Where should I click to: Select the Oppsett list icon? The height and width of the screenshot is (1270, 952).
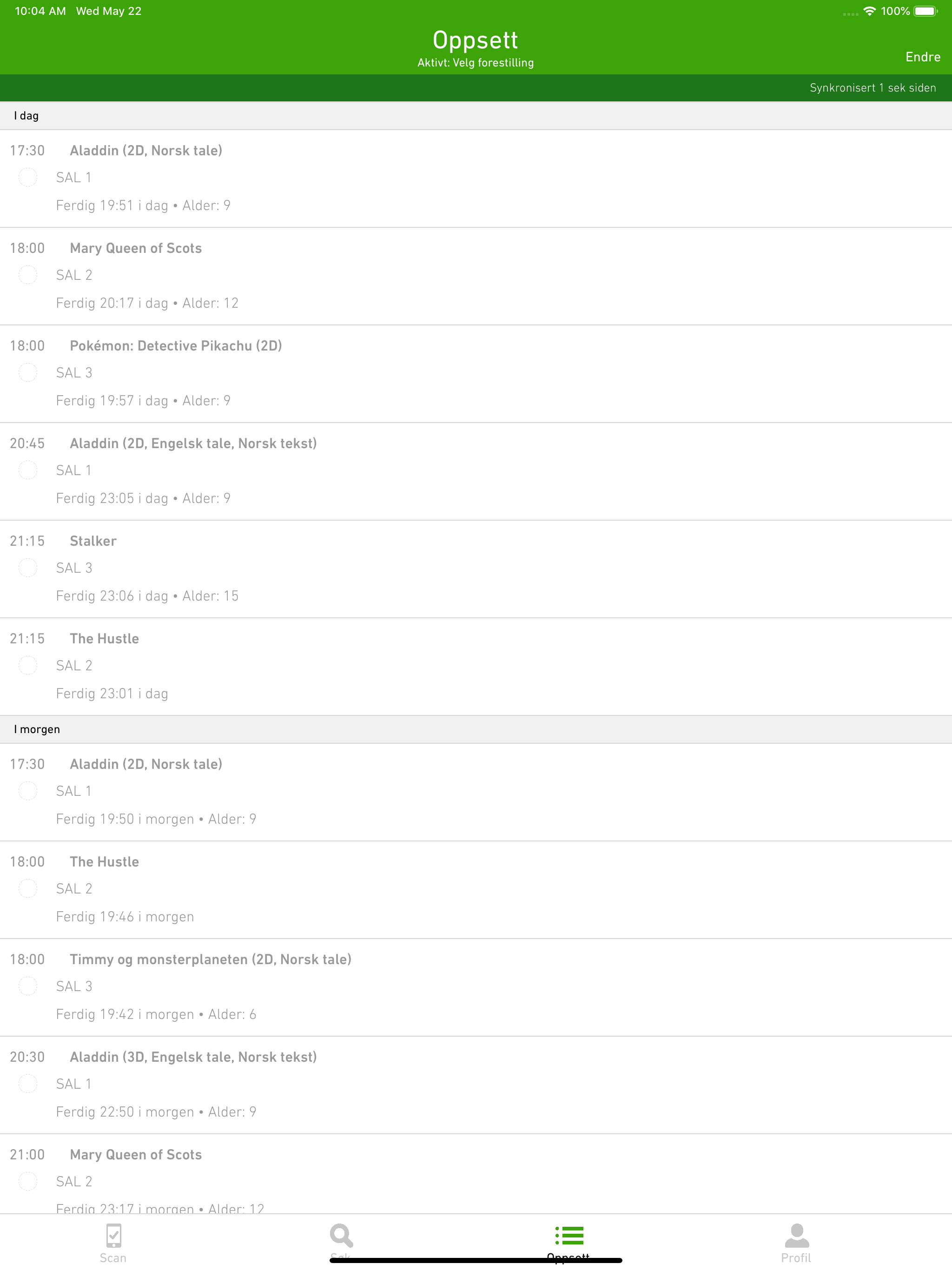tap(569, 1235)
